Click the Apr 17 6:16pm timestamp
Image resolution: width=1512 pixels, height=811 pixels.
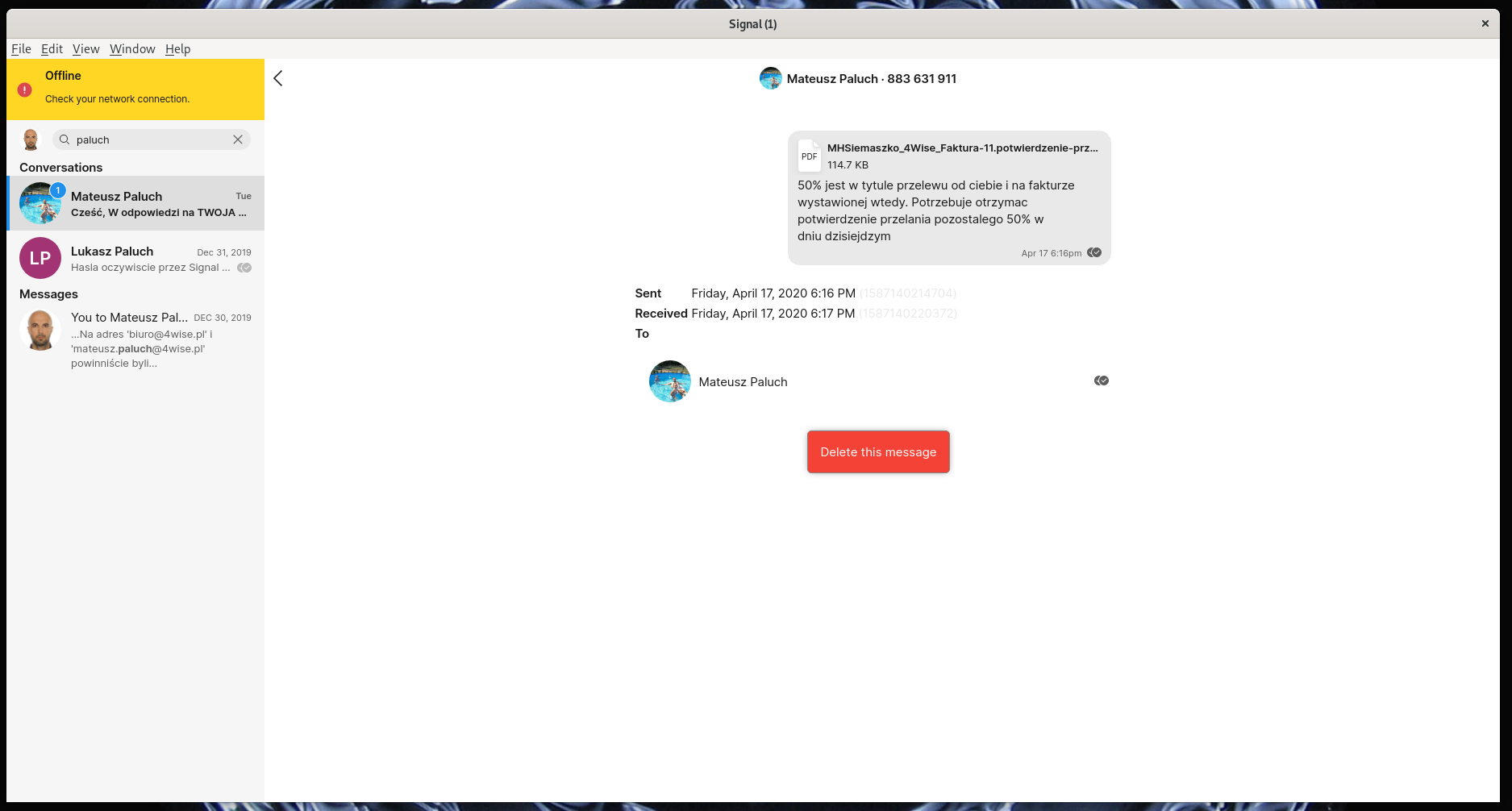1051,253
